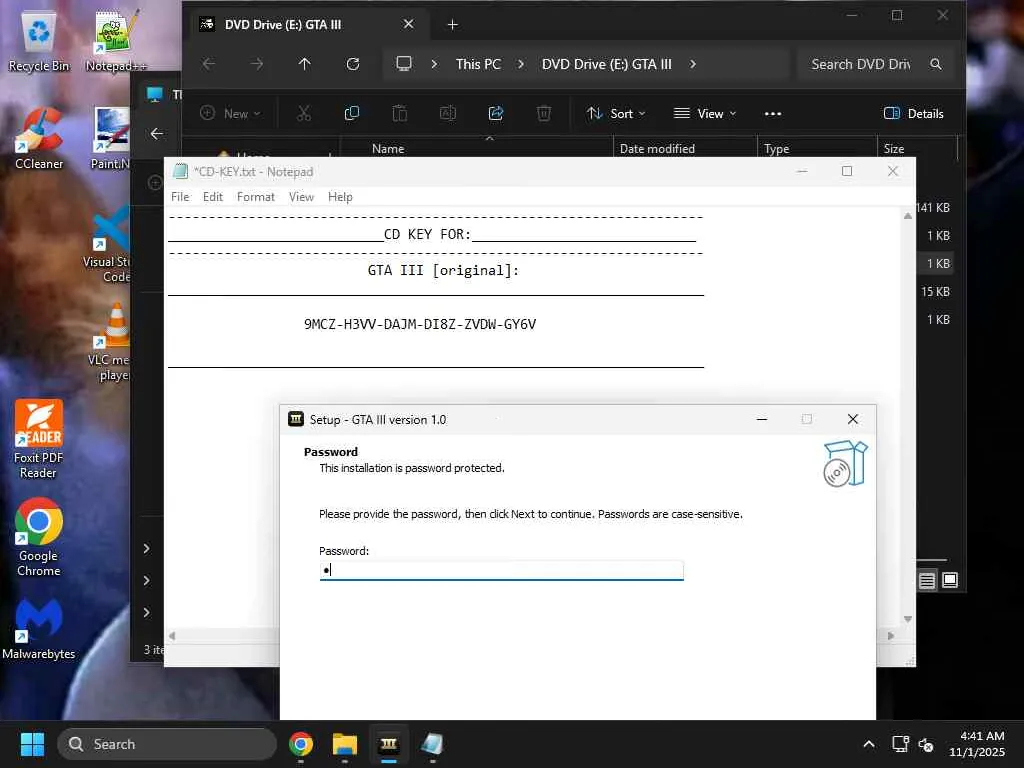Open the Notepad++ desktop shortcut
1024x768 pixels.
coord(116,41)
